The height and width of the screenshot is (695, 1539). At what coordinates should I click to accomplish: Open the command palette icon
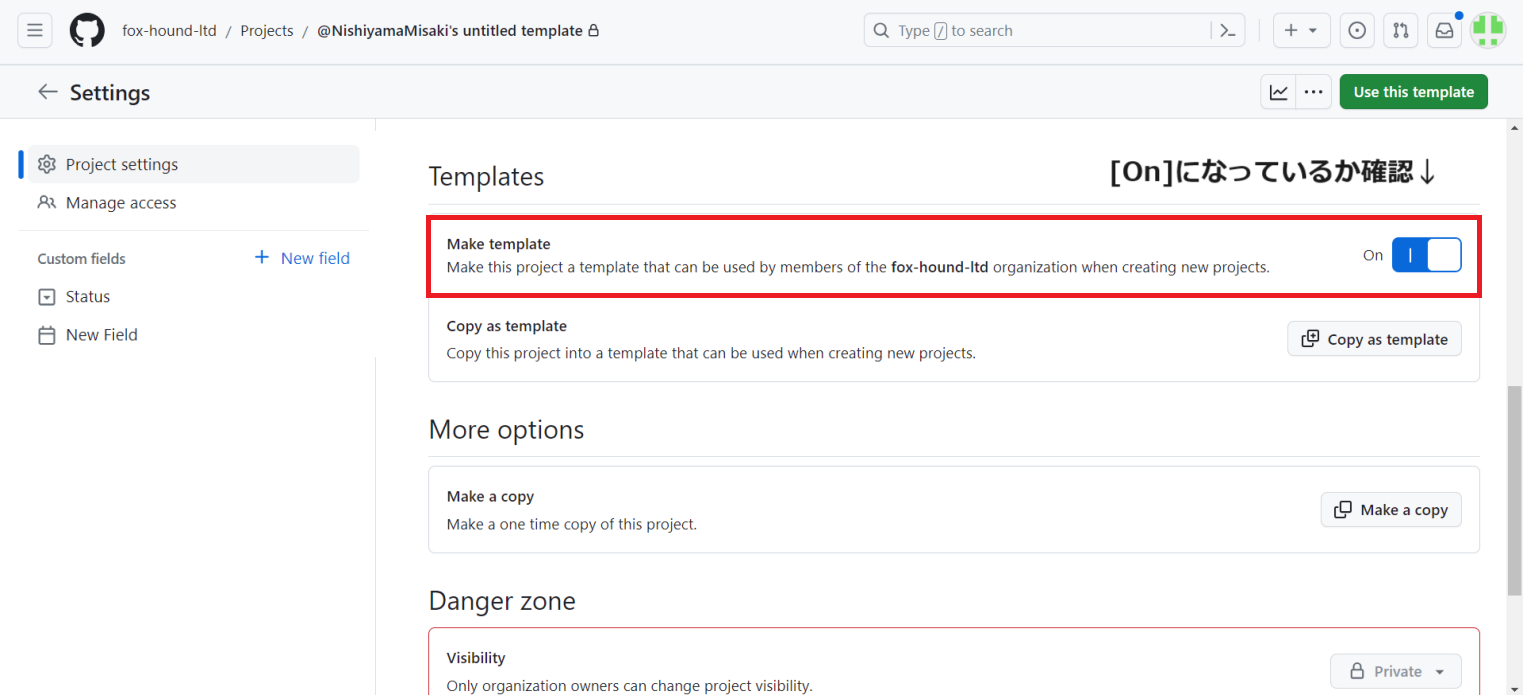(1228, 31)
